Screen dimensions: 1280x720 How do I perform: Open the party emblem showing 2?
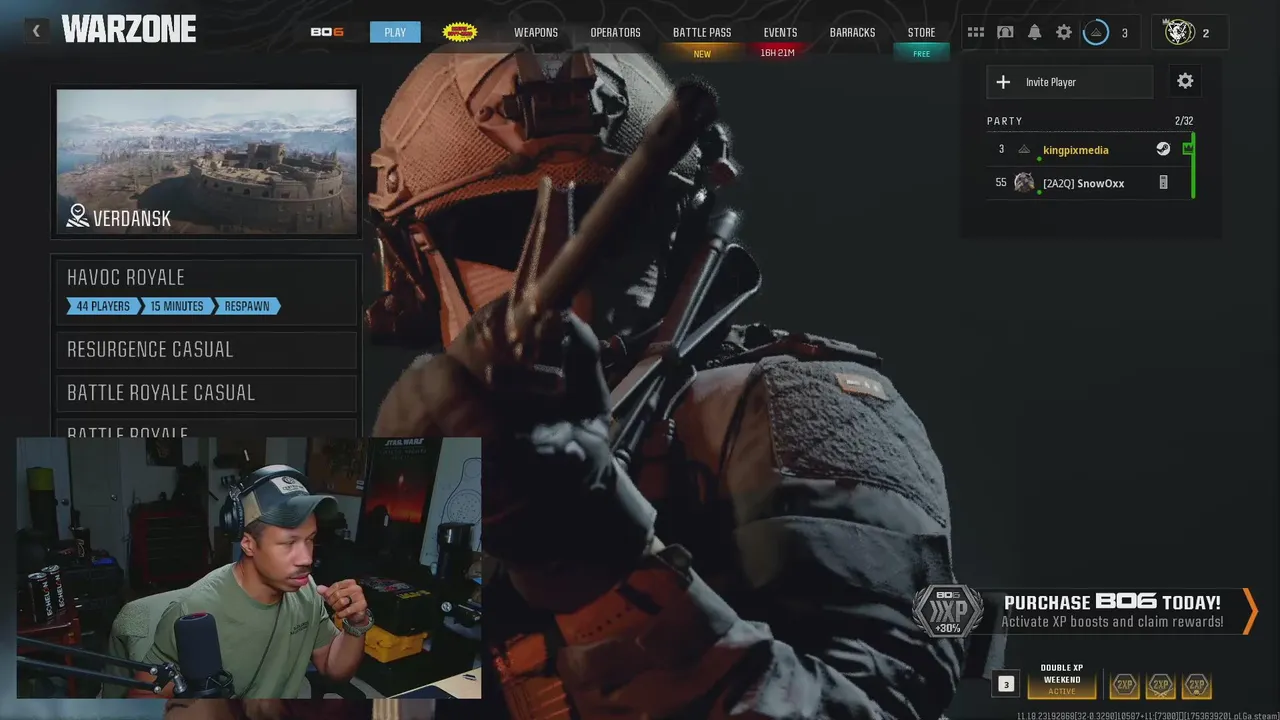pyautogui.click(x=1180, y=32)
